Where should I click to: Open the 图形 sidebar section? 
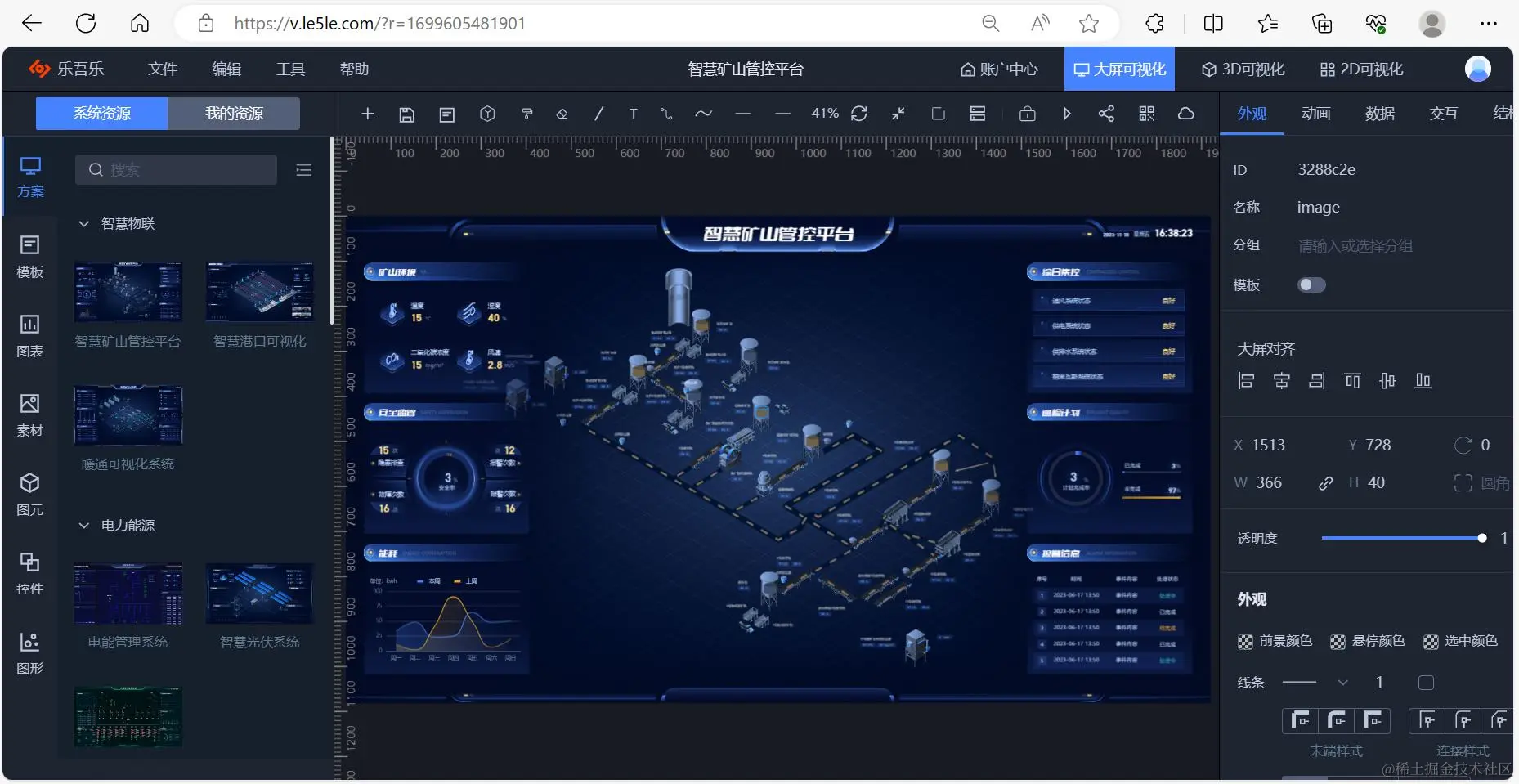point(30,653)
